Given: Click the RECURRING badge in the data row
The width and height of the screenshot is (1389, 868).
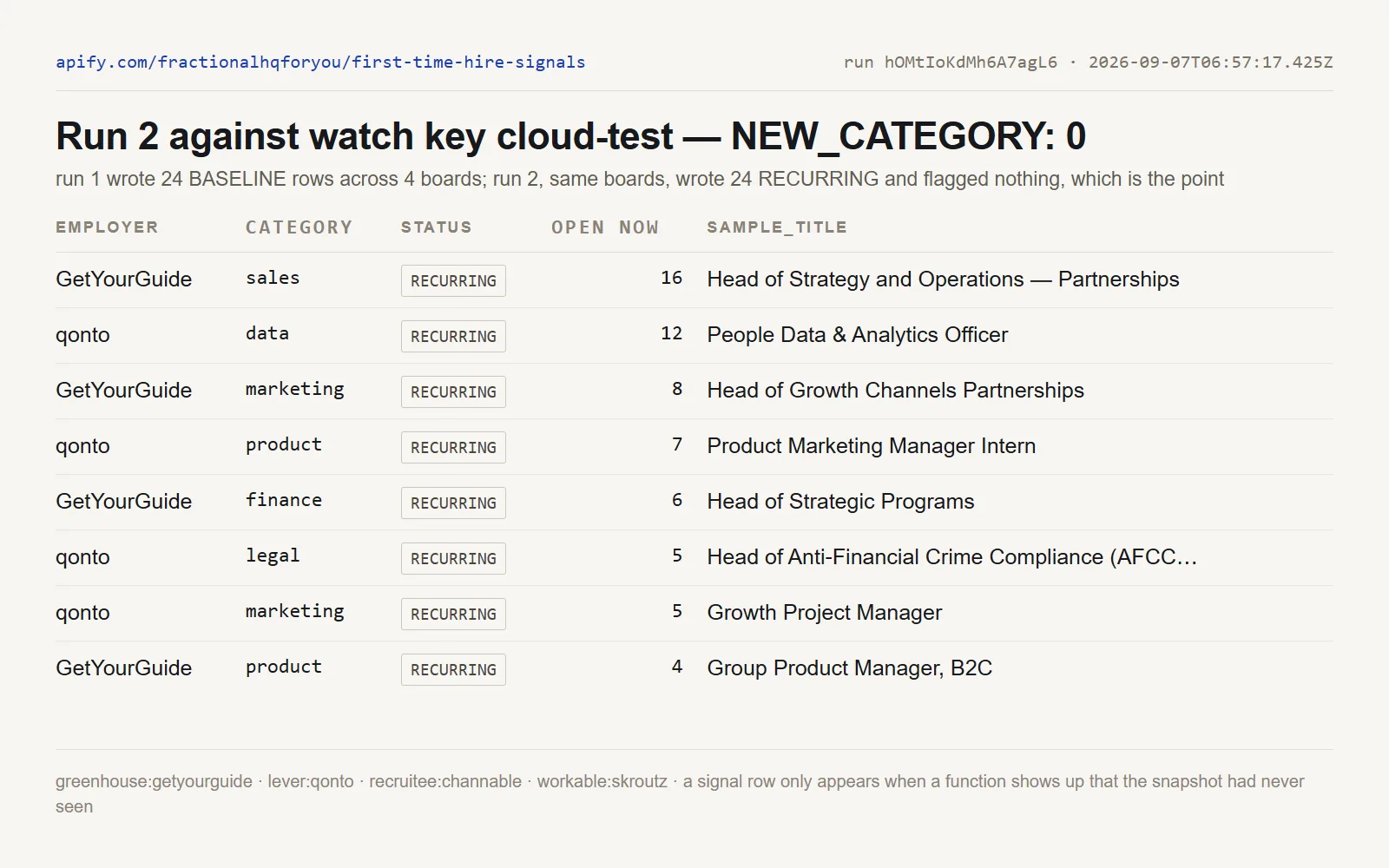Looking at the screenshot, I should [x=453, y=336].
